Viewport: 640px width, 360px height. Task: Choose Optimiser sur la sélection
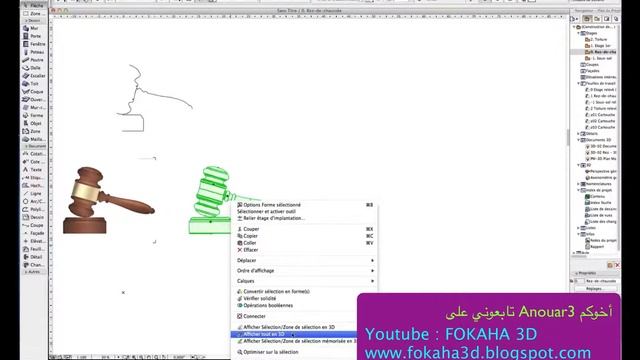pos(295,352)
